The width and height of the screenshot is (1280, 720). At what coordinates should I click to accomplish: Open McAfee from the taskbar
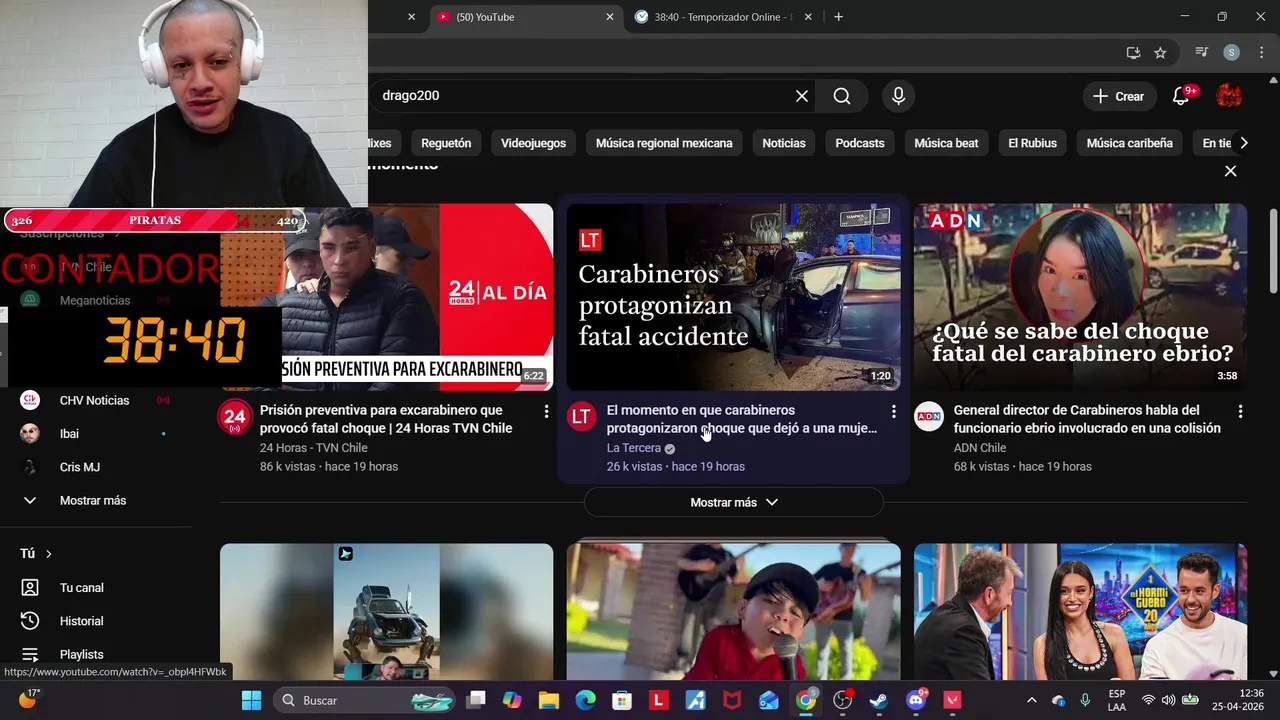(732, 700)
